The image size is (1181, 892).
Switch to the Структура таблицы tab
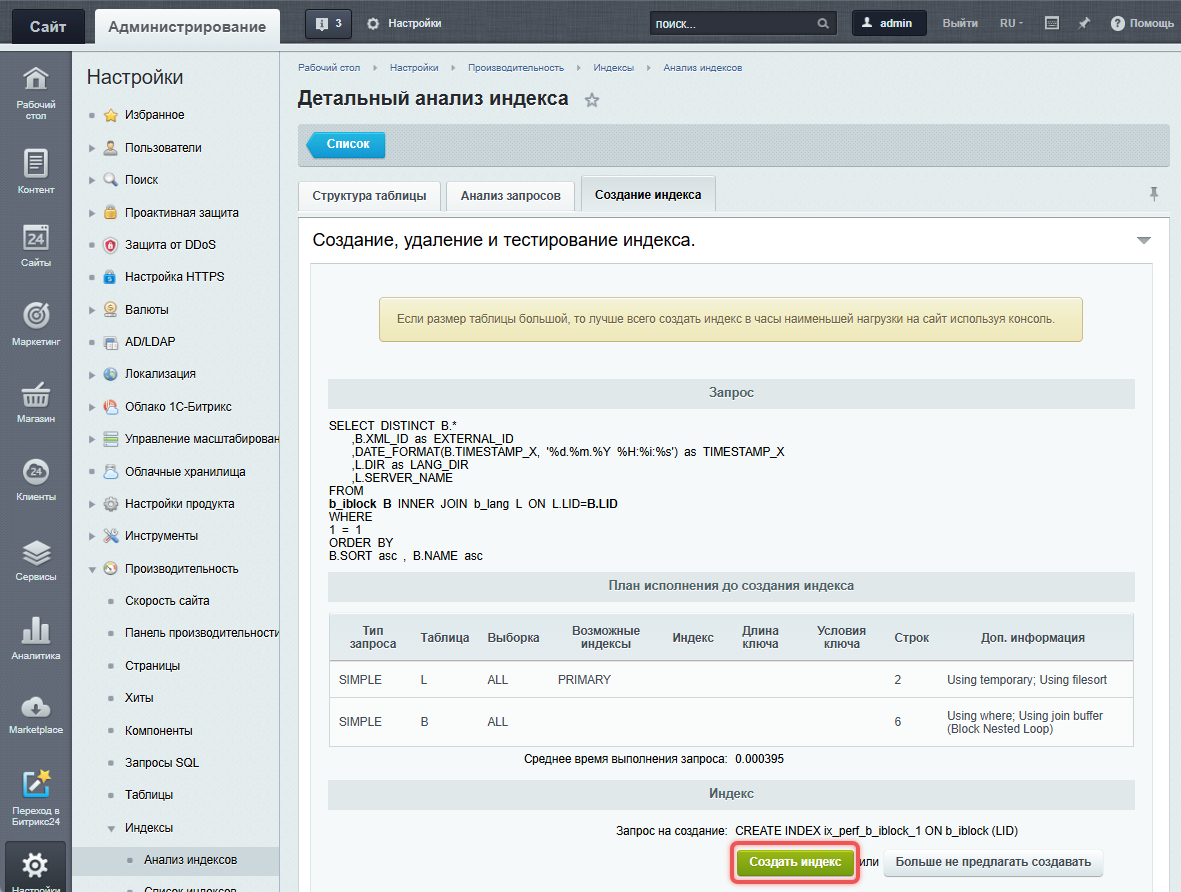pyautogui.click(x=369, y=196)
